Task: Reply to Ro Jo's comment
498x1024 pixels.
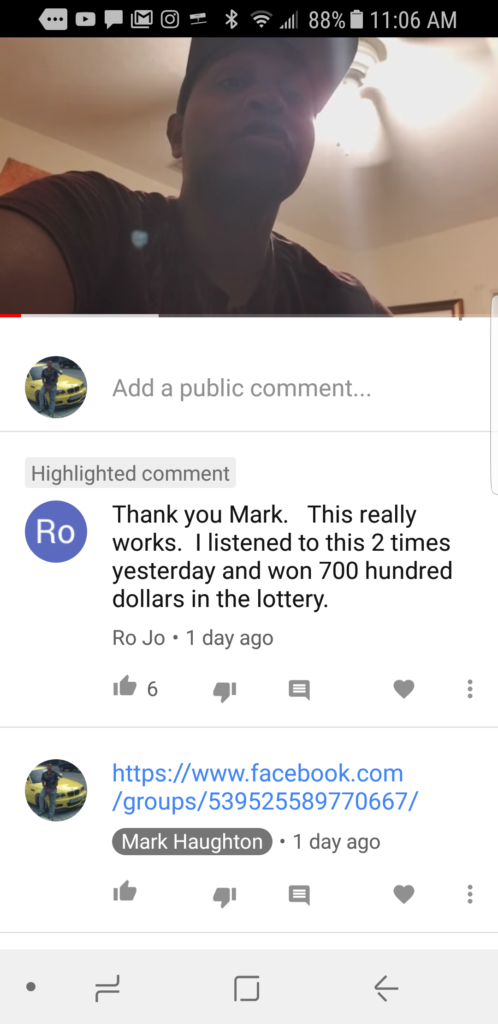Action: [x=299, y=690]
